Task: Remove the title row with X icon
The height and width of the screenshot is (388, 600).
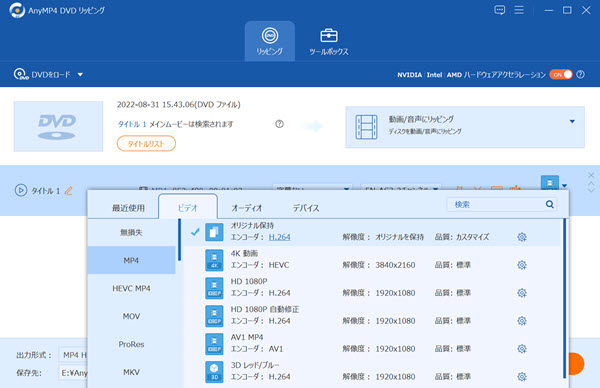Action: pyautogui.click(x=591, y=175)
